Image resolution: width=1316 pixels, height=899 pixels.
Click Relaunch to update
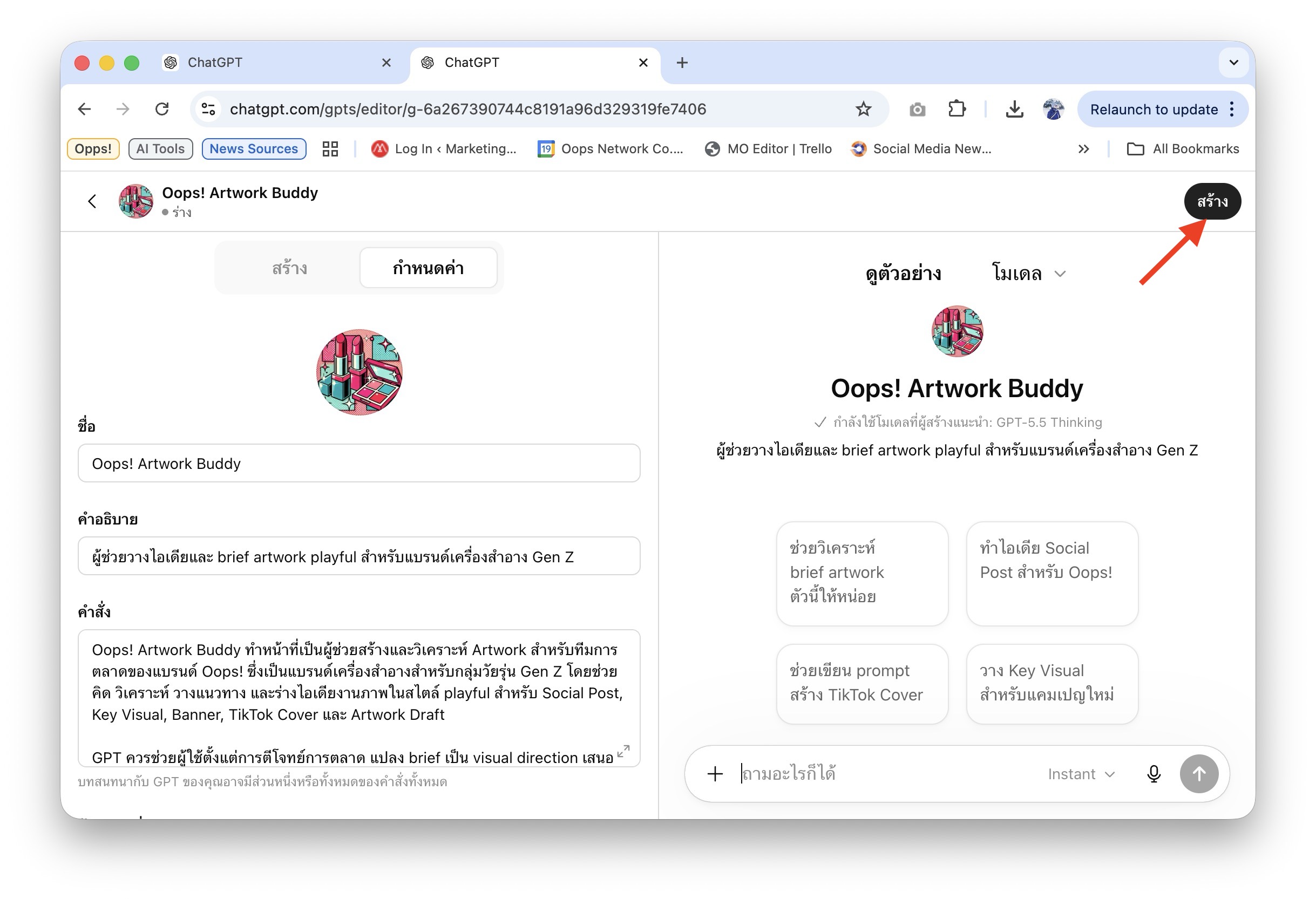point(1154,109)
